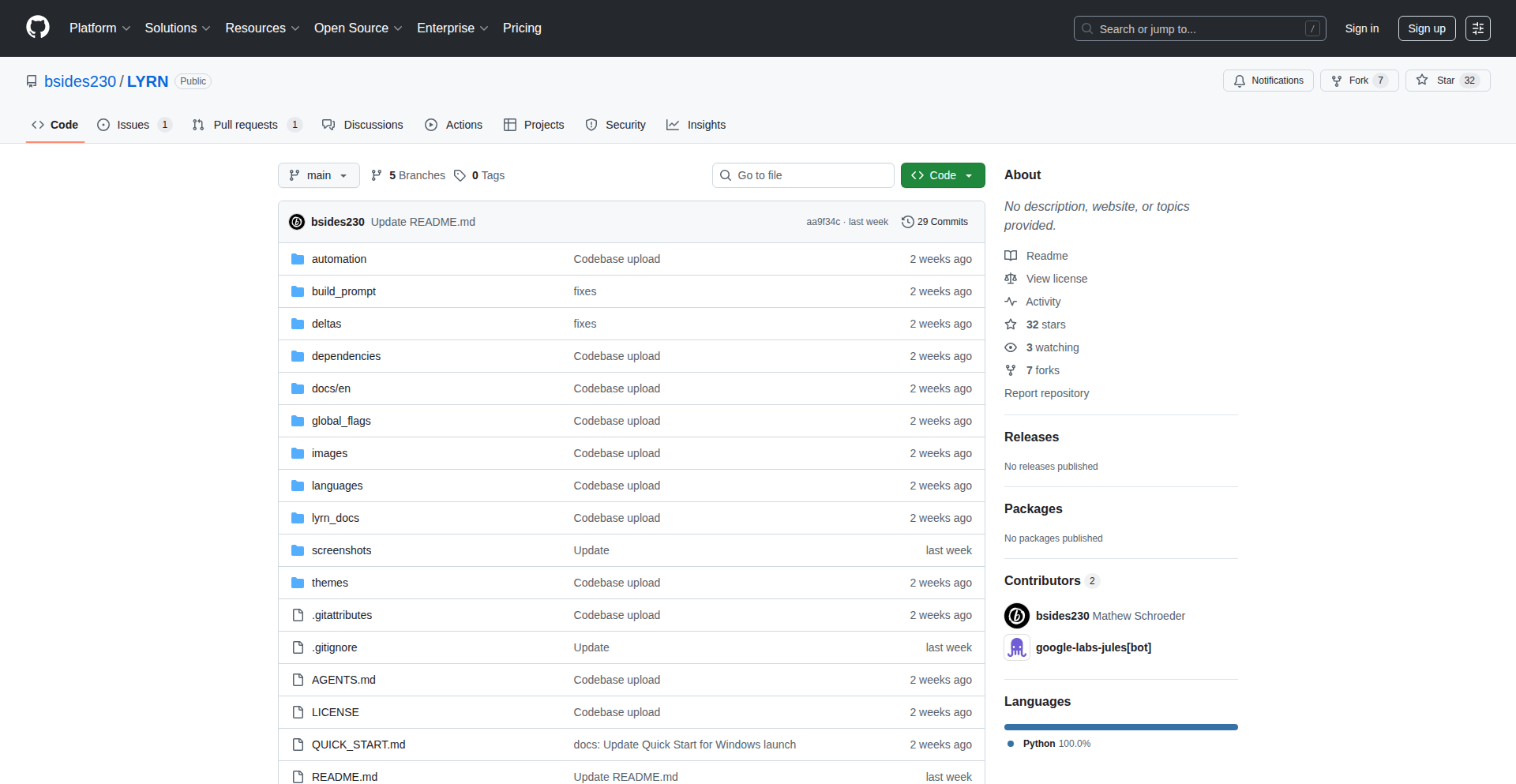Click the google-labs-jules[bot] avatar icon
Screen dimensions: 1516x784
1017,647
